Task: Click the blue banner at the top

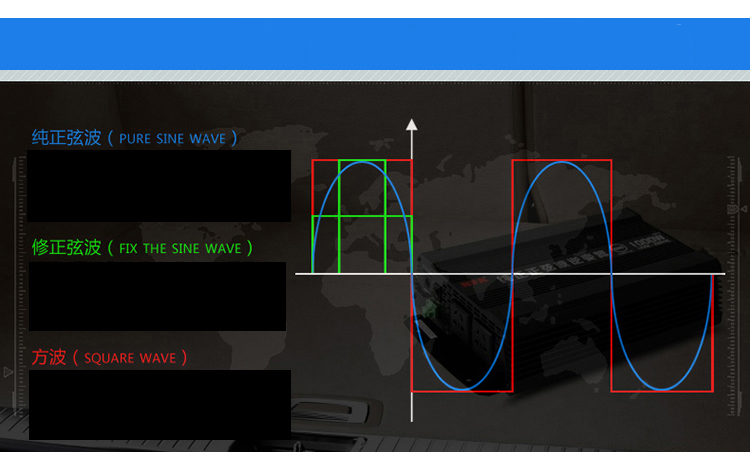Action: coord(375,44)
